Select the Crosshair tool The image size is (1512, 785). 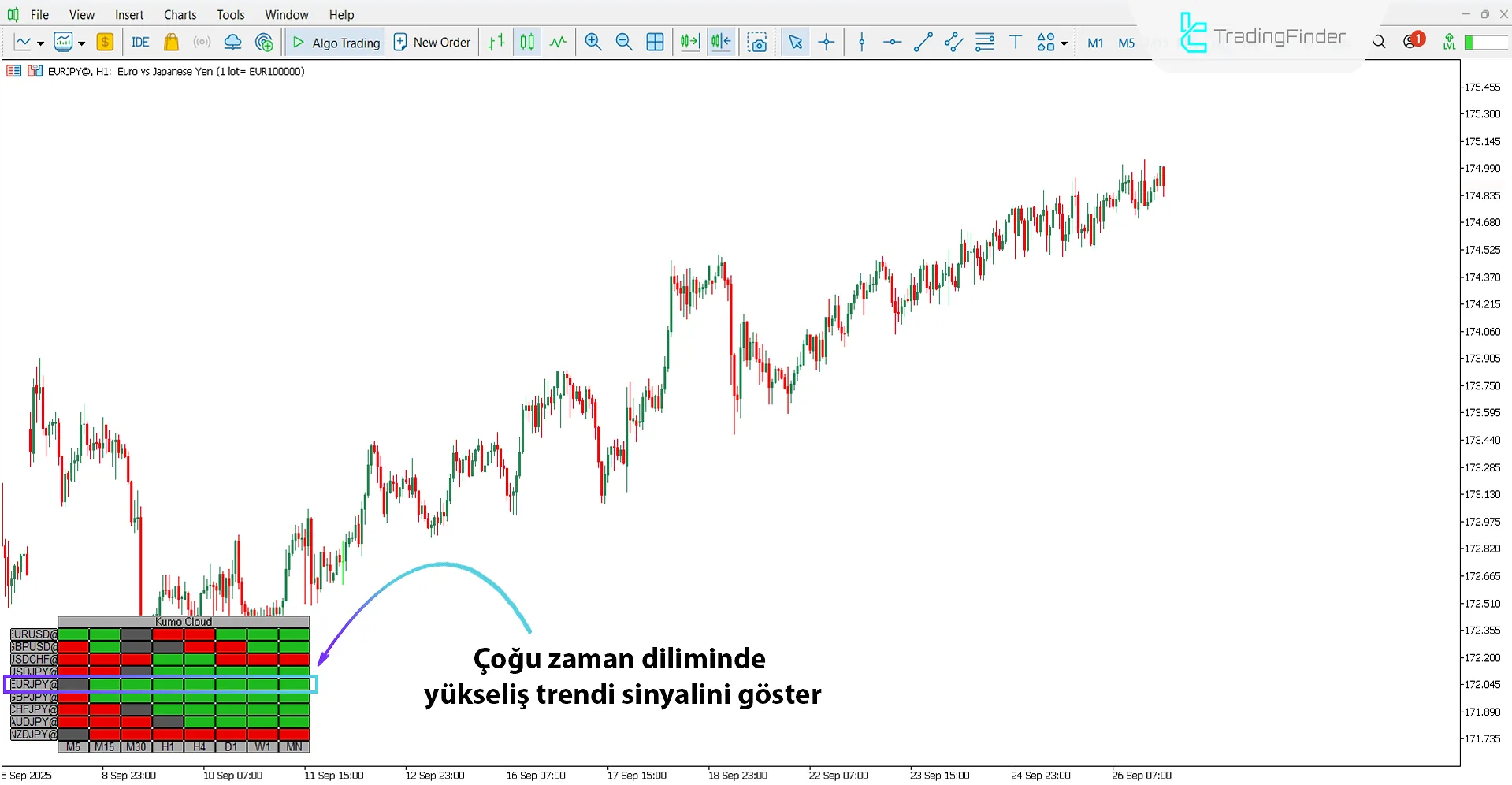point(826,42)
